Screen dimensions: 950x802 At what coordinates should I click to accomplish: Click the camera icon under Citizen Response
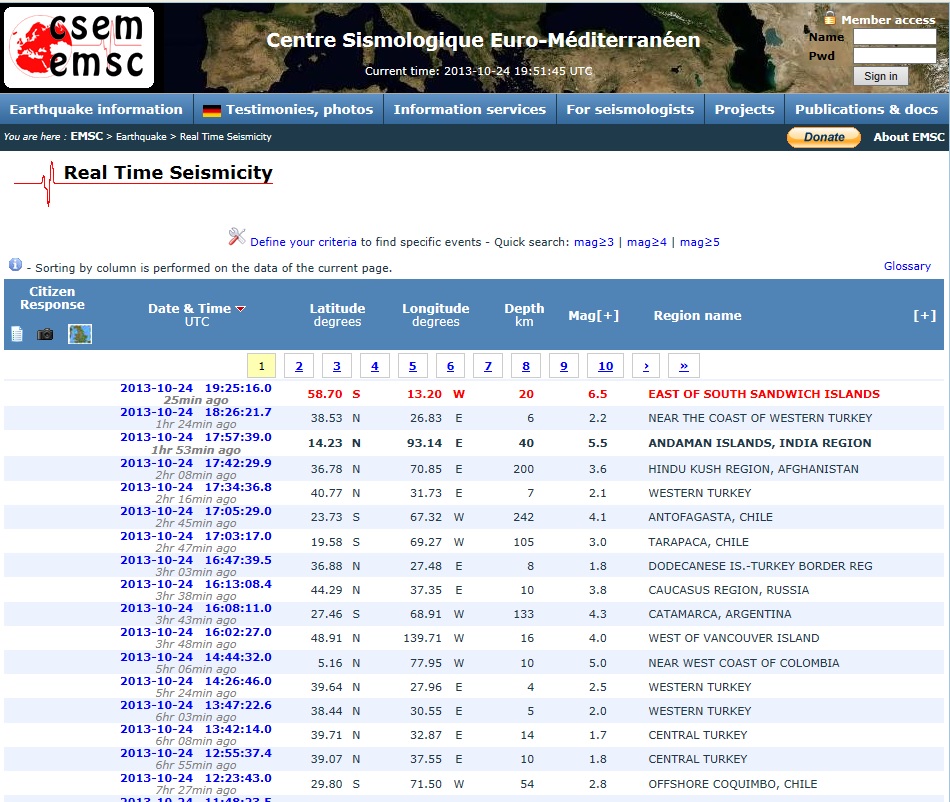point(45,334)
